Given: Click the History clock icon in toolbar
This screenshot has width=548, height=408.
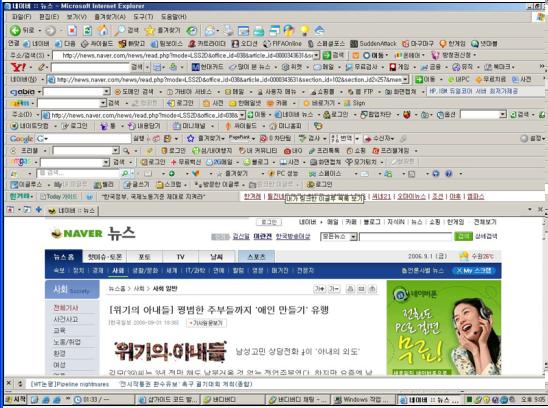Looking at the screenshot, I should pos(192,30).
